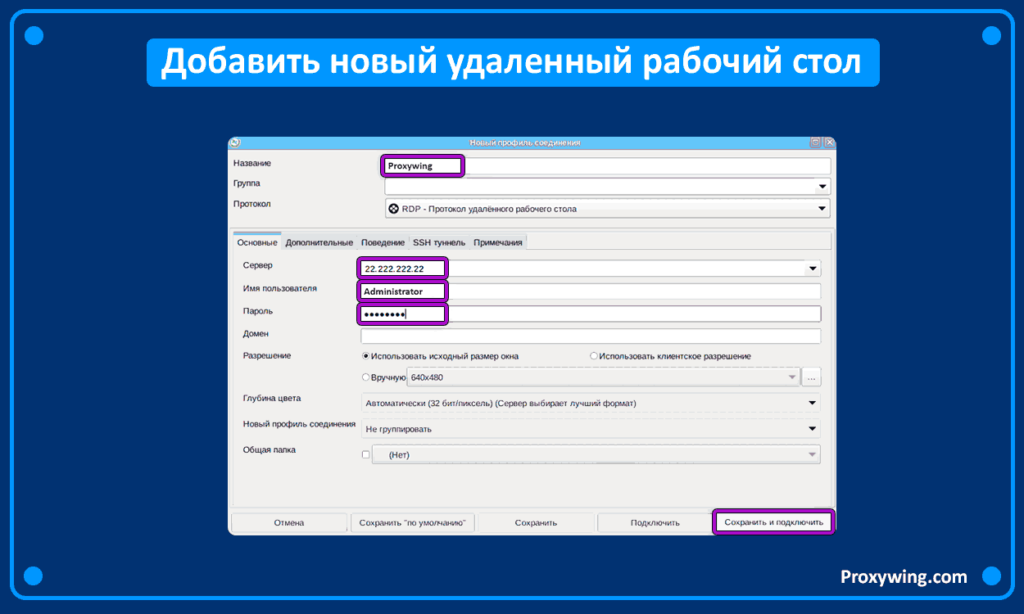Click the Подключить button

click(x=654, y=523)
